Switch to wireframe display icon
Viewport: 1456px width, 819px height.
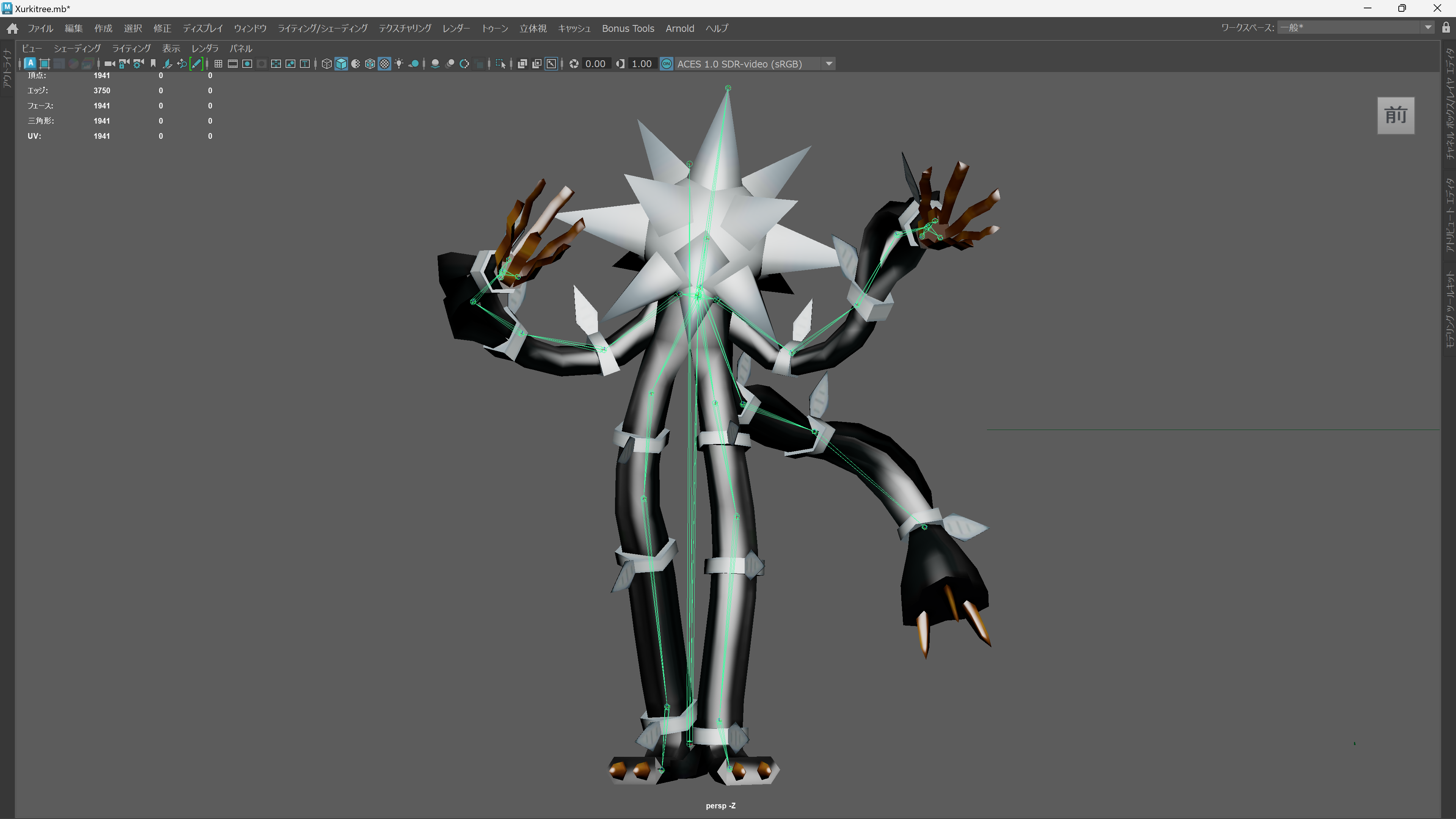[327, 64]
